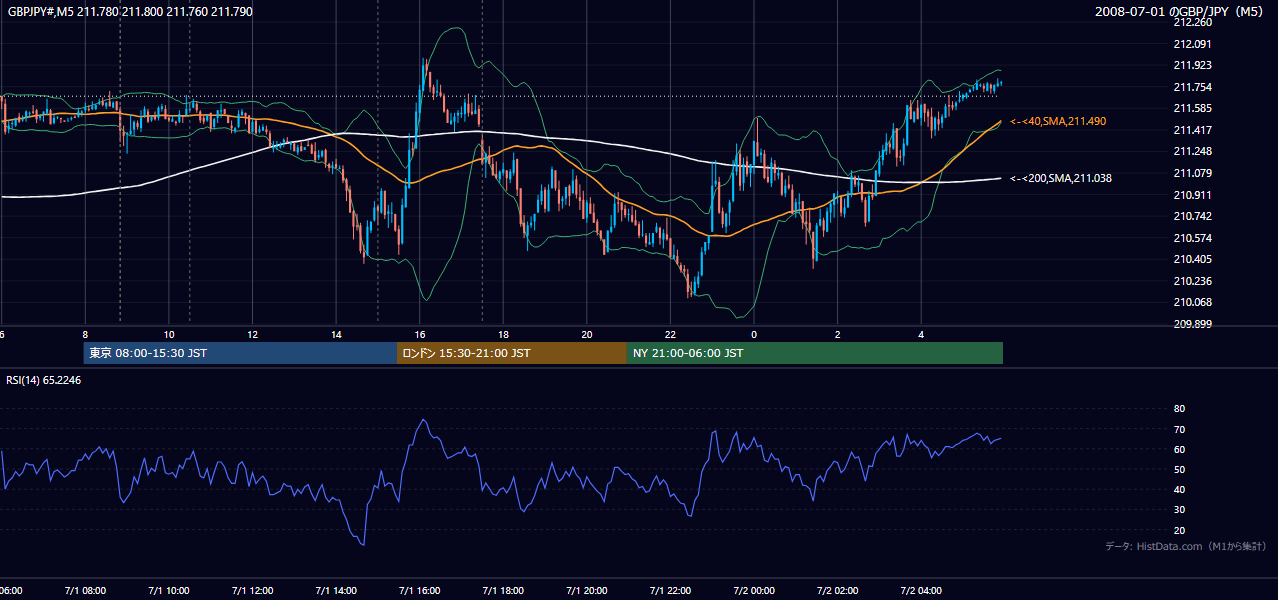Click the RSI axis level 50
Viewport: 1278px width, 600px height.
click(1179, 469)
